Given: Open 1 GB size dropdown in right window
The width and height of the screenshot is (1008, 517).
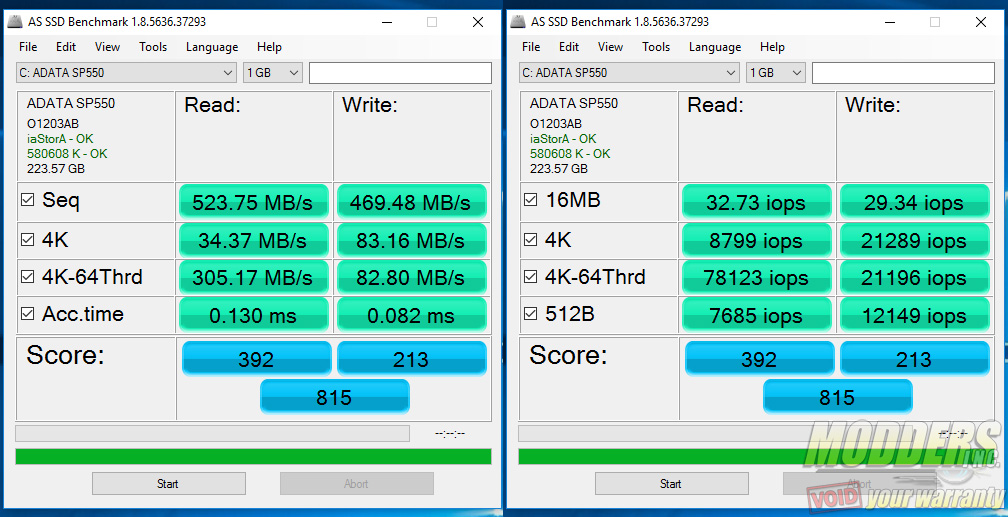Looking at the screenshot, I should pyautogui.click(x=776, y=73).
